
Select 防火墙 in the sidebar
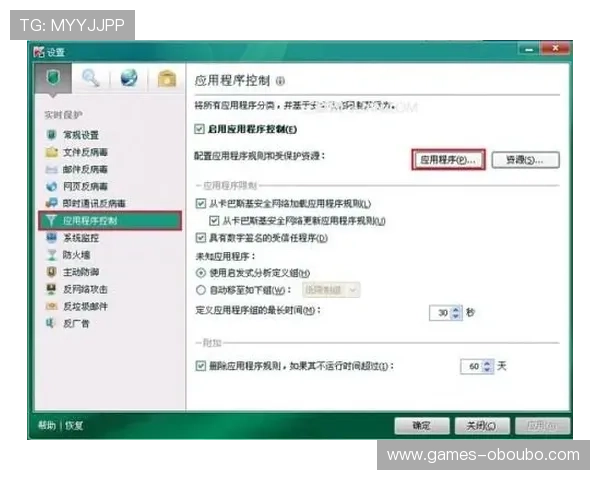point(77,255)
